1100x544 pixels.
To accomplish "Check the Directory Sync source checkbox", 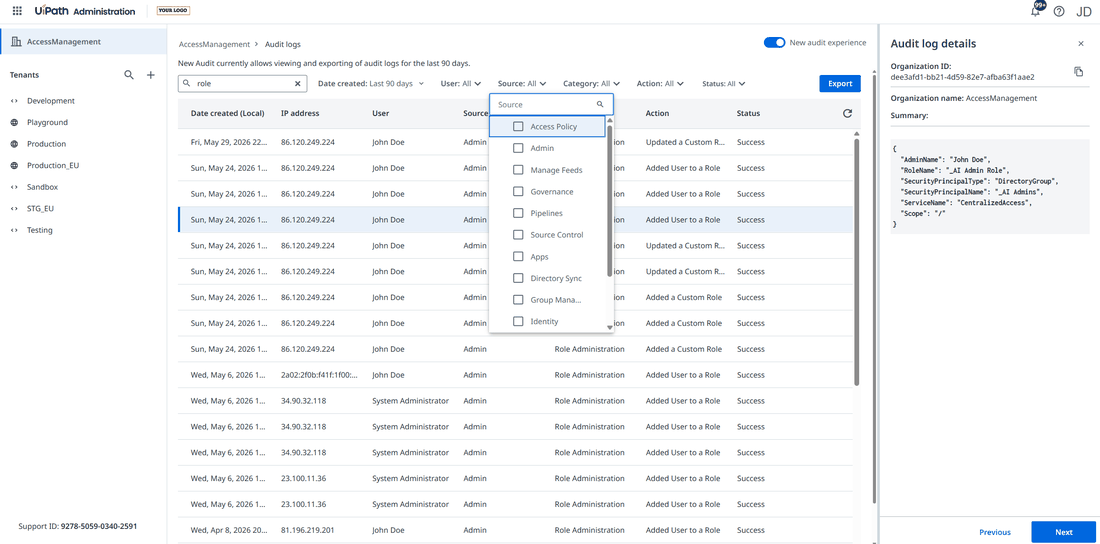I will click(x=518, y=278).
